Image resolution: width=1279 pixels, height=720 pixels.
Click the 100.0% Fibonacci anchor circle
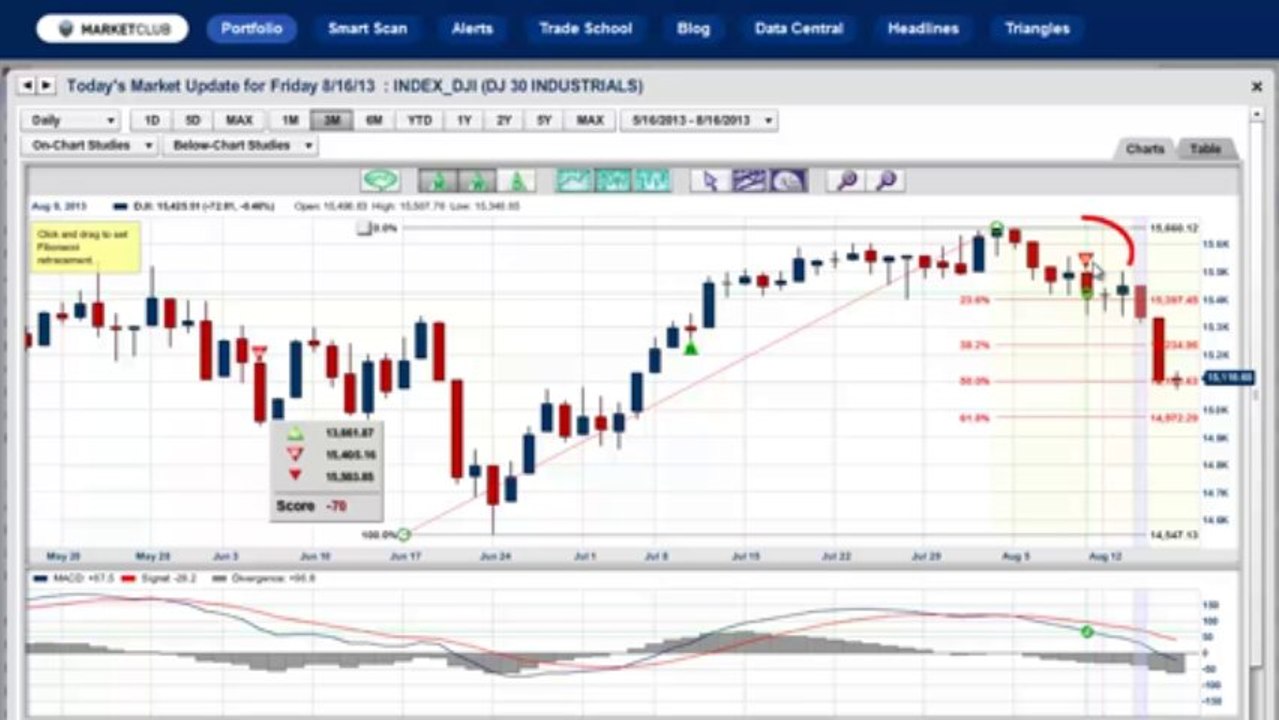tap(404, 535)
